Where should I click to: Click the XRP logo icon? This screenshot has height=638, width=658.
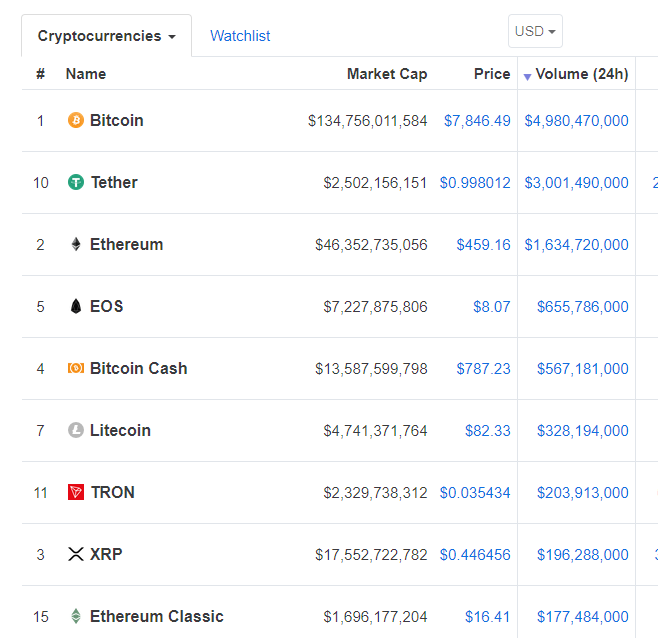pos(75,554)
